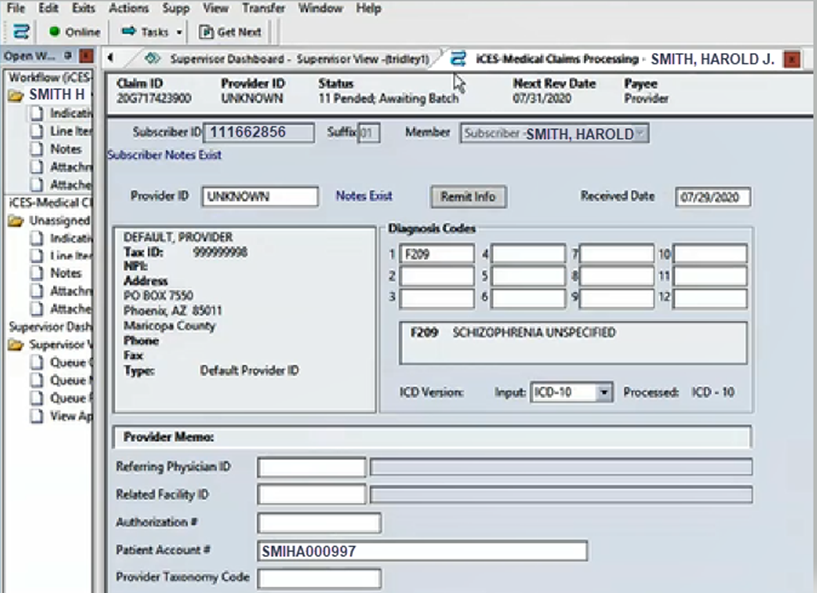Image resolution: width=817 pixels, height=593 pixels.
Task: Open the Member subscriber dropdown
Action: [x=640, y=134]
